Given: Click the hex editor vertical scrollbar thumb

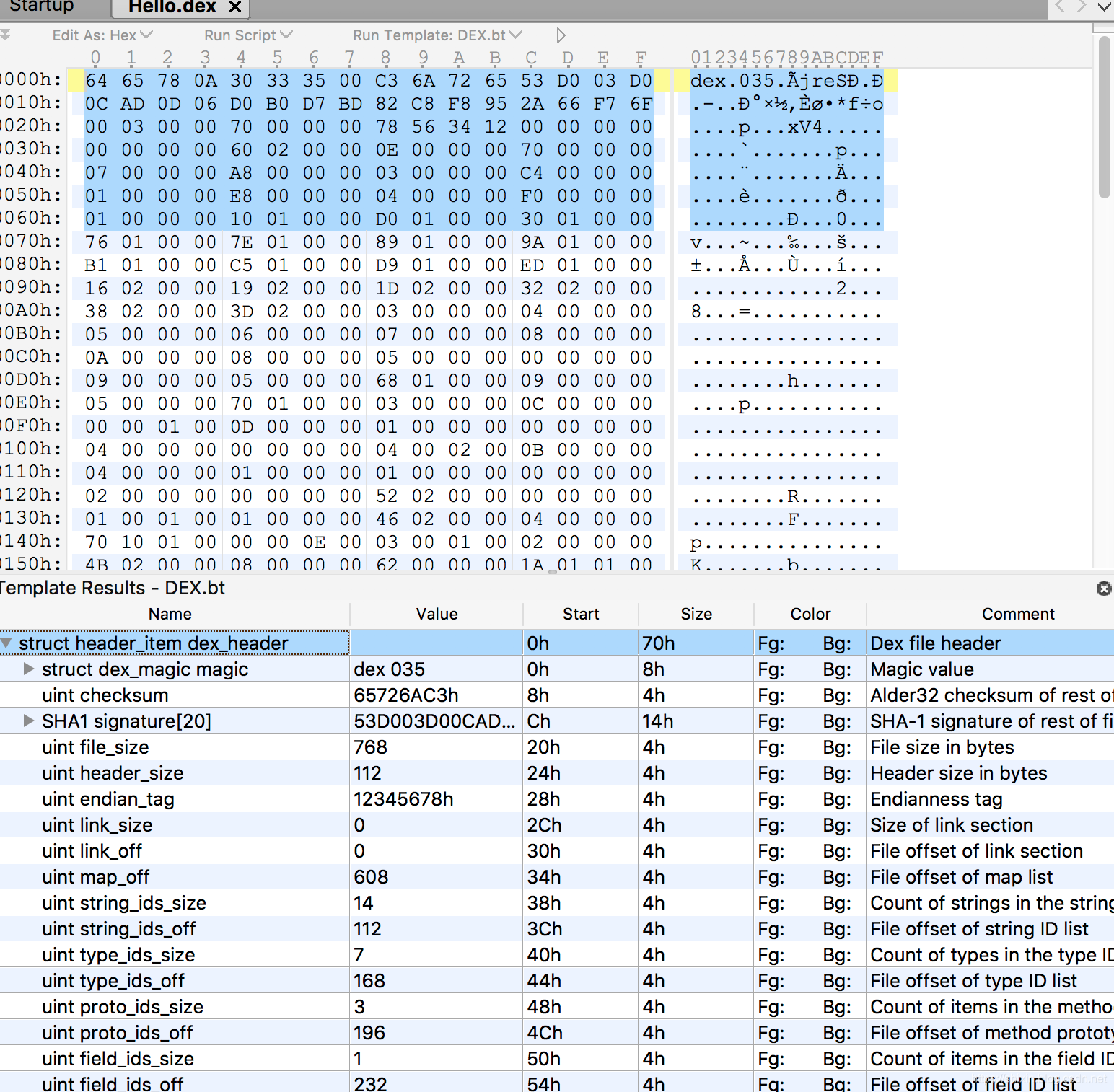Looking at the screenshot, I should click(x=1105, y=117).
